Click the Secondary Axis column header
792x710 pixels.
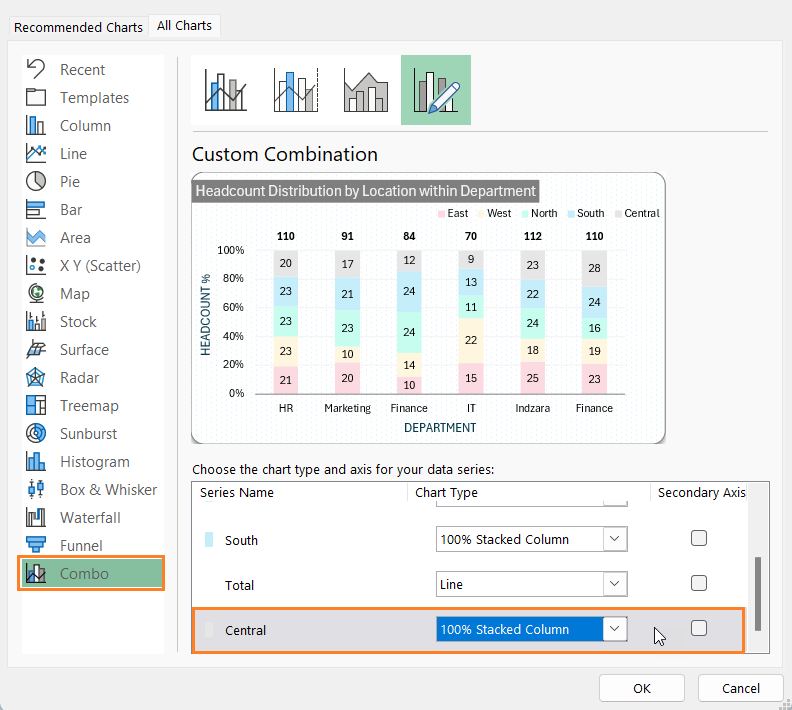[x=702, y=492]
